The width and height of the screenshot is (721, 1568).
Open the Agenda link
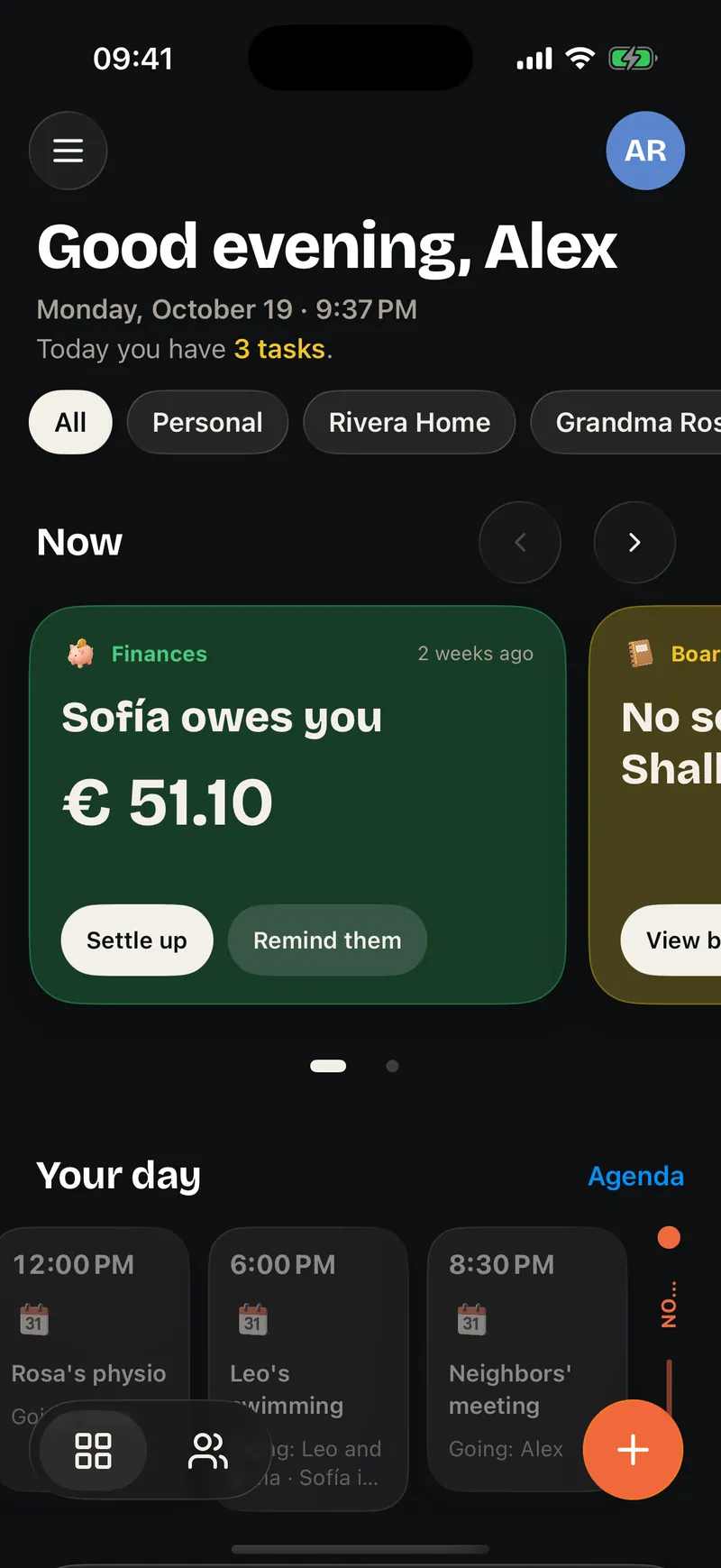pyautogui.click(x=635, y=1176)
